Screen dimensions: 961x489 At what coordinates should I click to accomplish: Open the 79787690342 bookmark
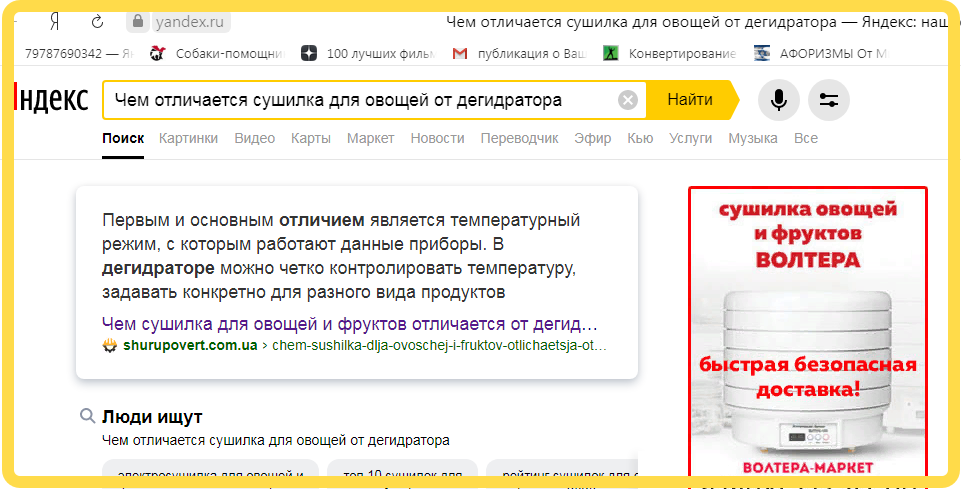[78, 53]
